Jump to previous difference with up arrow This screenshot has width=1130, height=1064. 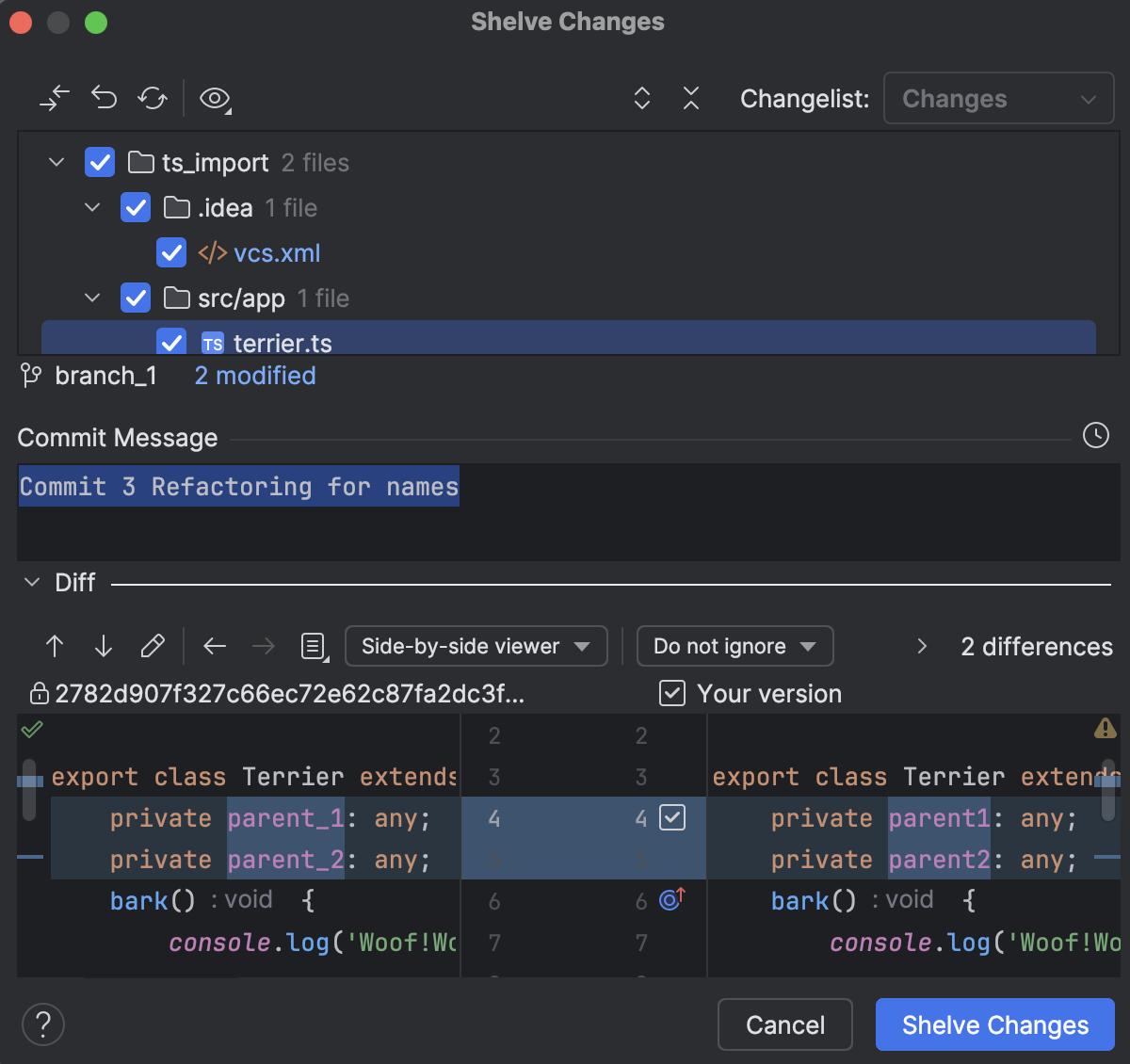point(55,647)
